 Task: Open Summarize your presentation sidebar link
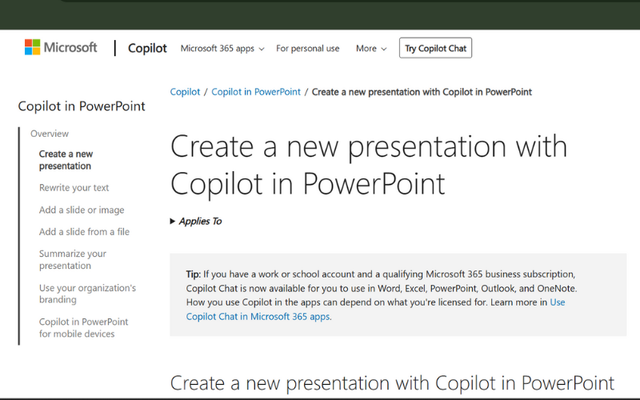pyautogui.click(x=73, y=260)
